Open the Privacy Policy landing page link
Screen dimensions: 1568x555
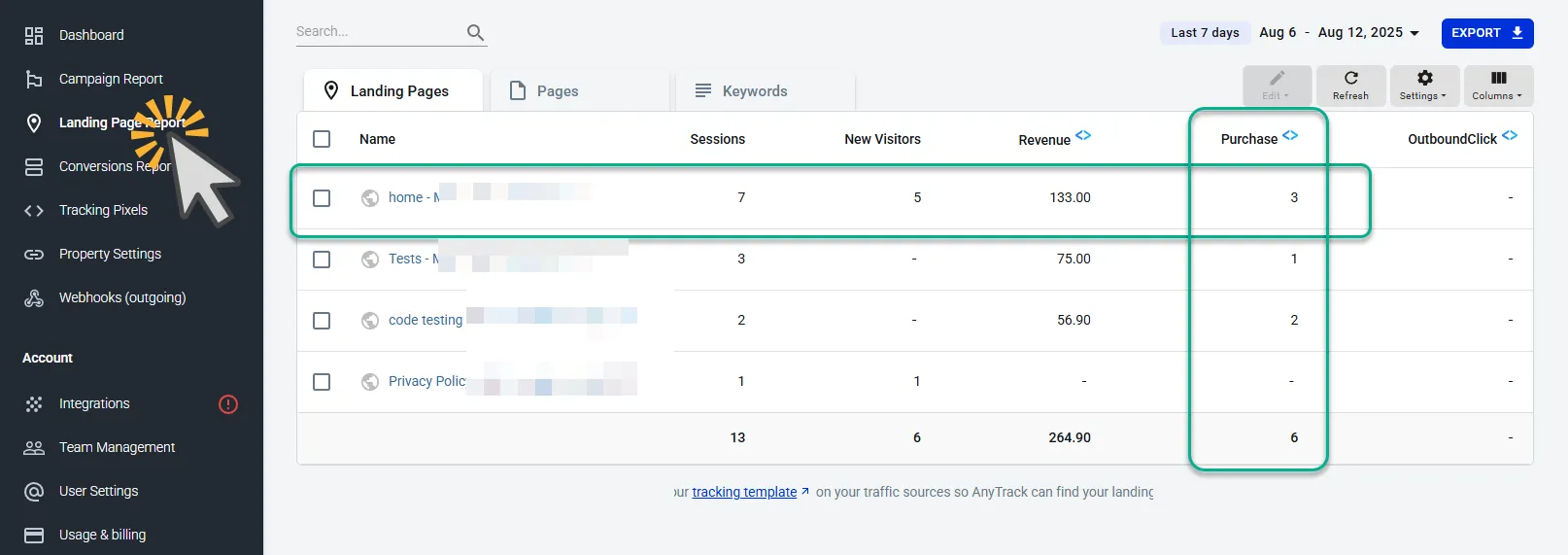coord(427,381)
